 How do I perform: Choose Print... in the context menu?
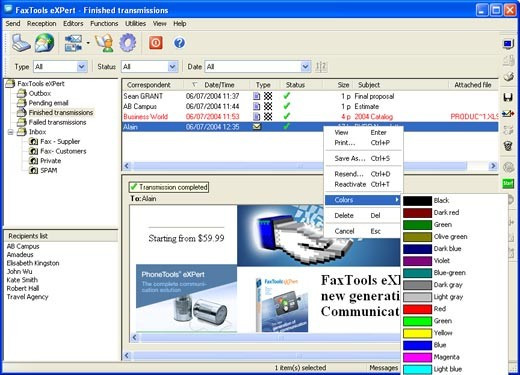pyautogui.click(x=362, y=143)
